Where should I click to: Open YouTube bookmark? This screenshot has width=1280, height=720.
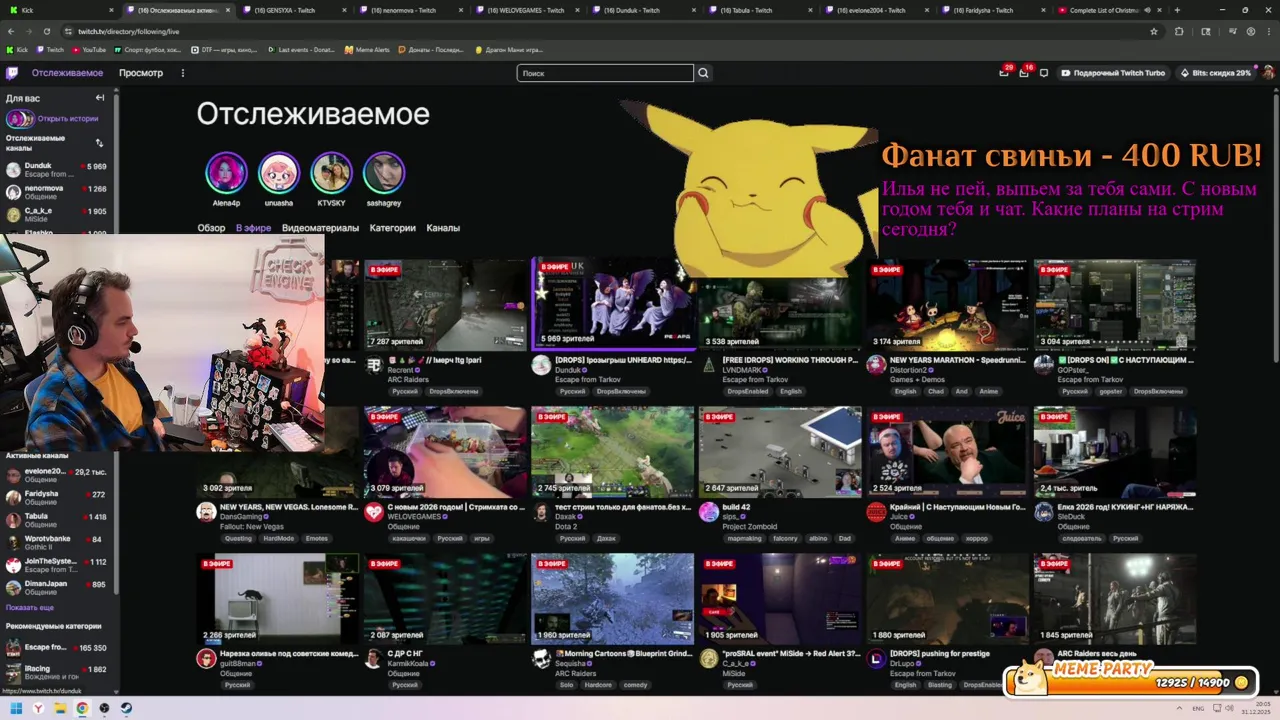89,49
